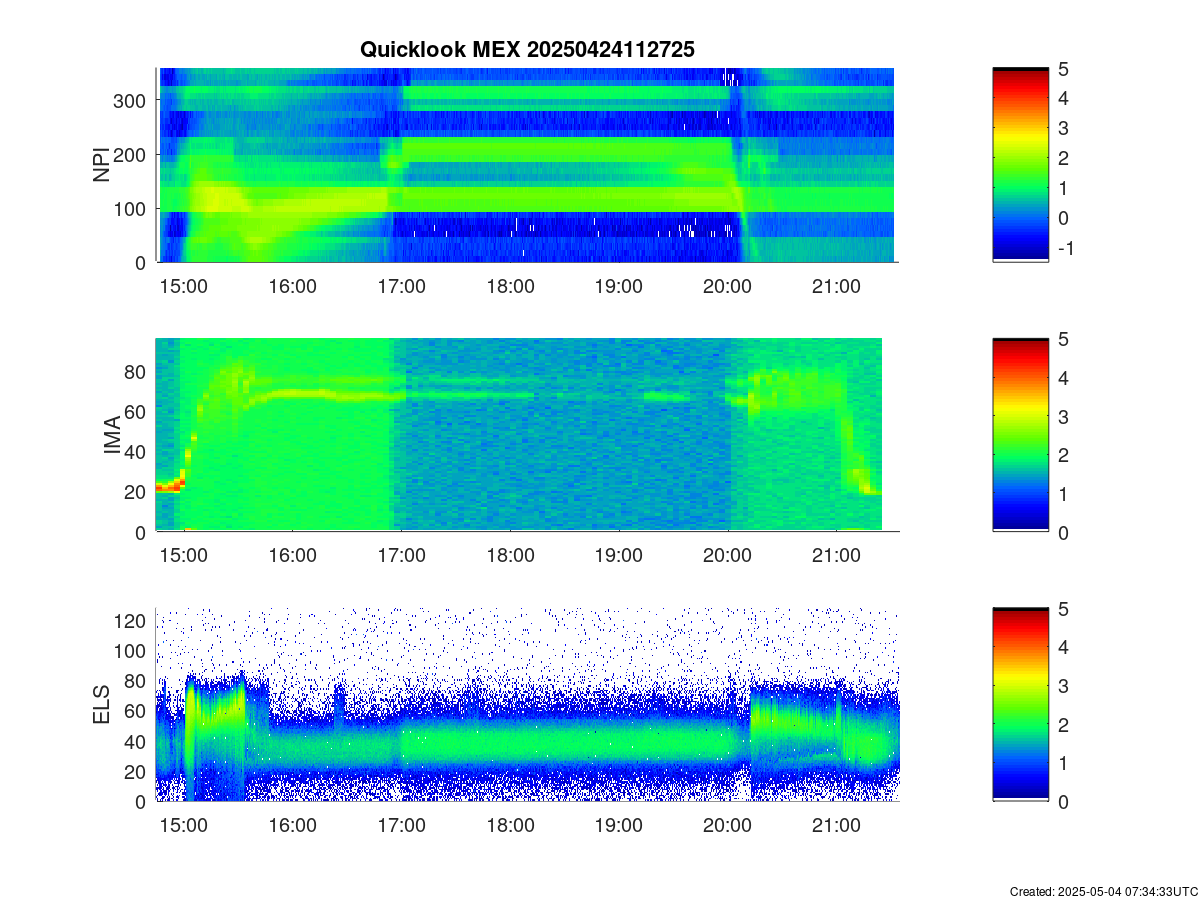This screenshot has width=1200, height=900.
Task: Click the 80 tick label on the IMA axis
Action: (x=137, y=372)
